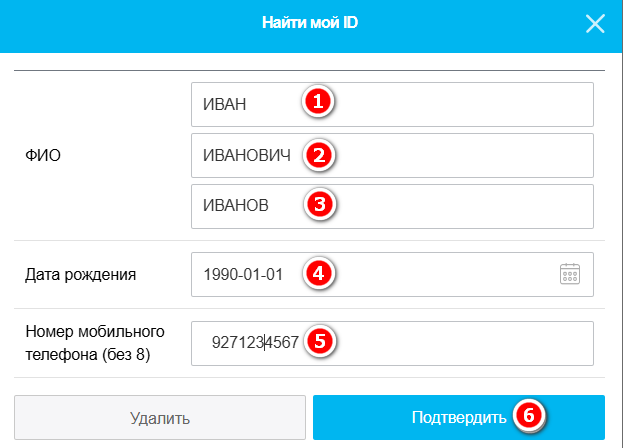The height and width of the screenshot is (448, 623).
Task: Click the red marker number 2
Action: point(318,155)
